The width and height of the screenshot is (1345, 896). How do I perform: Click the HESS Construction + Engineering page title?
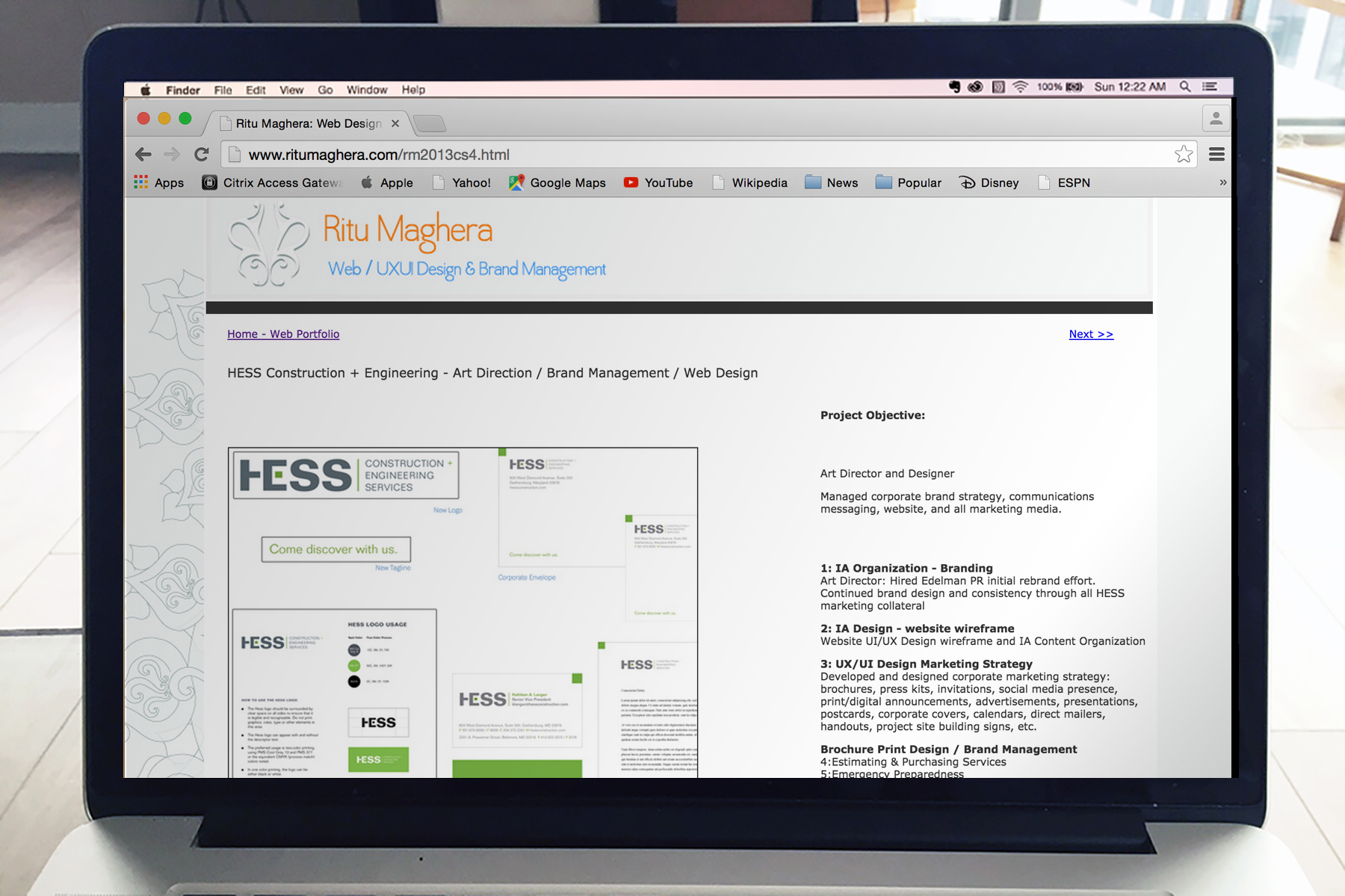click(x=492, y=373)
